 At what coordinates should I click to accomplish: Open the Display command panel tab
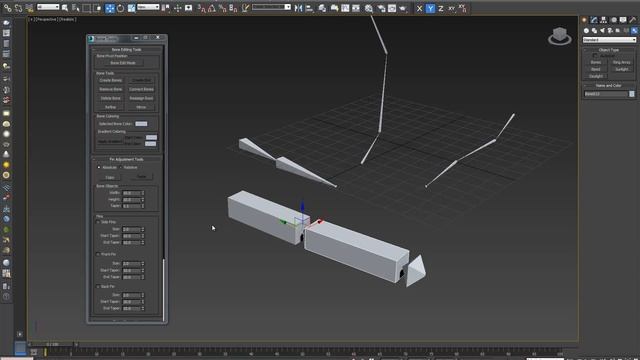pos(623,20)
